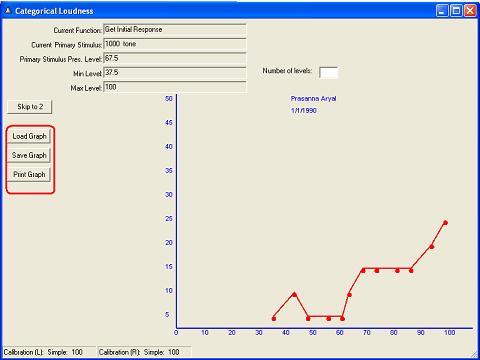Click the y-axis label 50
The height and width of the screenshot is (360, 480).
[169, 99]
